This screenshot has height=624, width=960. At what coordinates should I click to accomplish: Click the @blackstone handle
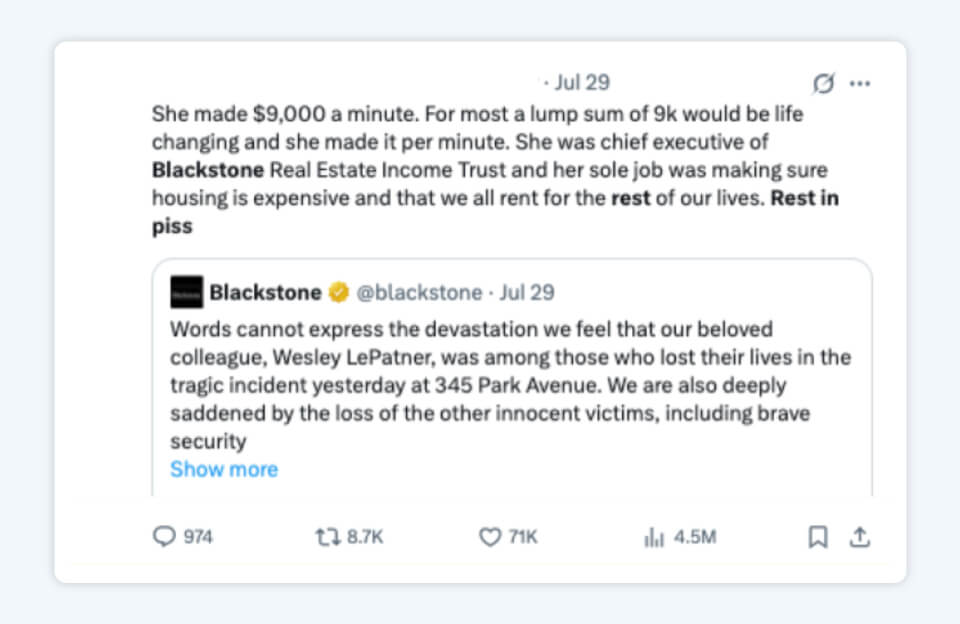point(418,293)
